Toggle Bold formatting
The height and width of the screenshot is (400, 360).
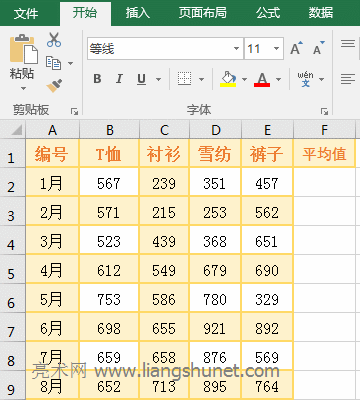point(97,79)
